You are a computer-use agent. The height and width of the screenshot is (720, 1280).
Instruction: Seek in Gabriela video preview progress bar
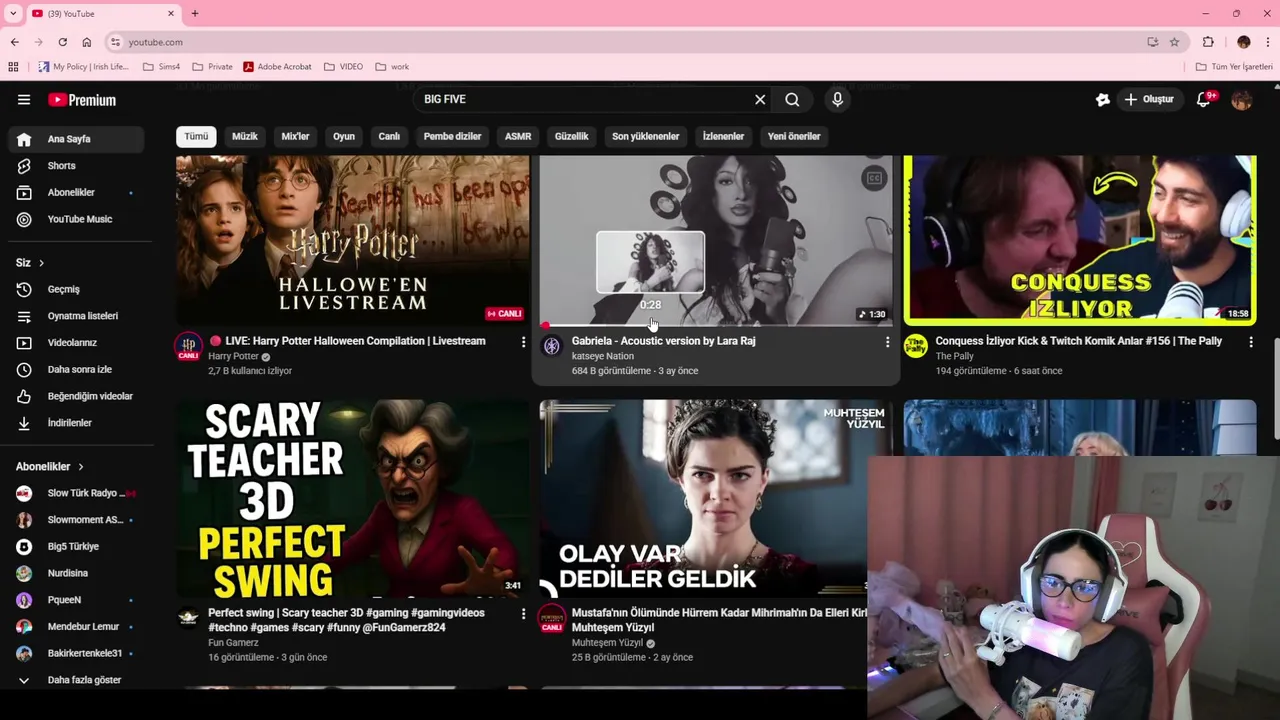pos(716,325)
